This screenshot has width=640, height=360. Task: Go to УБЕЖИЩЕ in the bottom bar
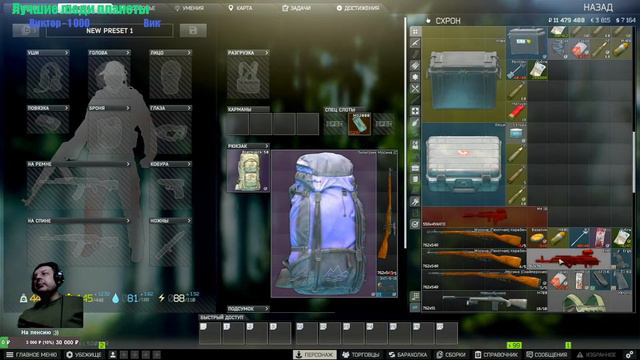coord(84,355)
